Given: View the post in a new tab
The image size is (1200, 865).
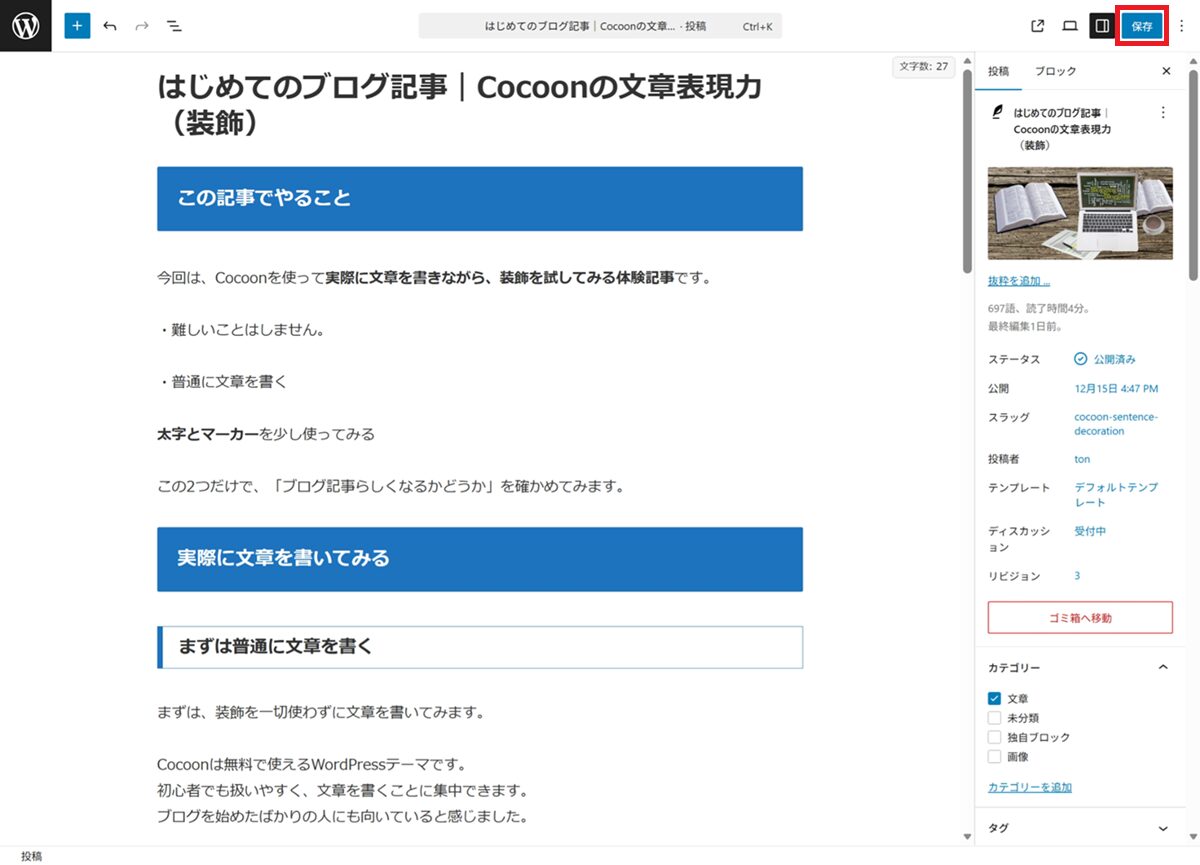Looking at the screenshot, I should coord(1037,26).
